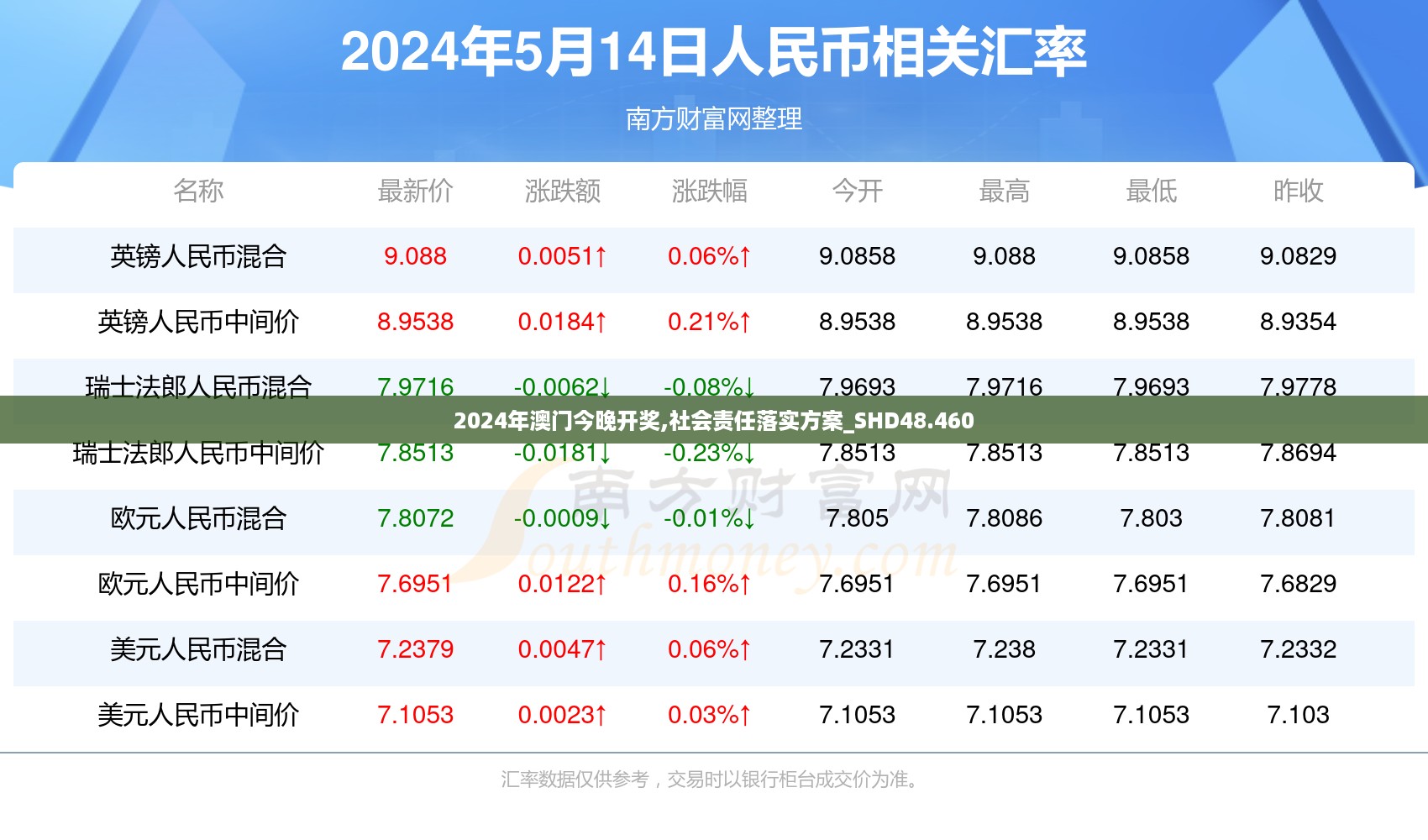Click 0.06%↑ in the 英镑人民币混合 row
Image resolution: width=1428 pixels, height=840 pixels.
tap(710, 256)
